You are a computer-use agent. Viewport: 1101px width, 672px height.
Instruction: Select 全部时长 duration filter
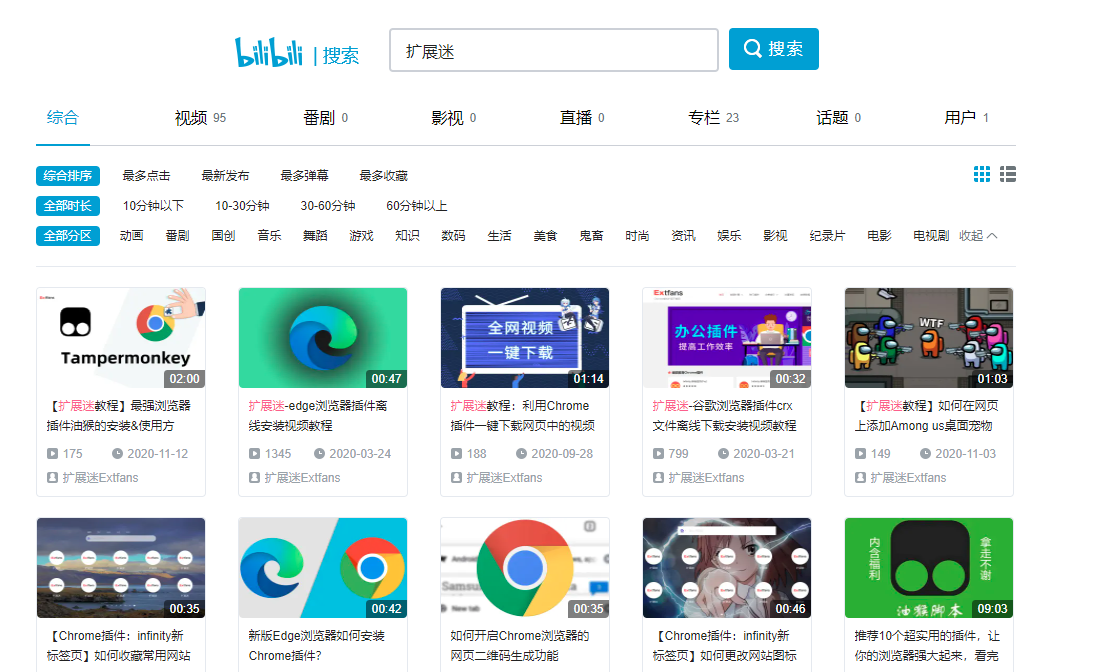pyautogui.click(x=68, y=206)
